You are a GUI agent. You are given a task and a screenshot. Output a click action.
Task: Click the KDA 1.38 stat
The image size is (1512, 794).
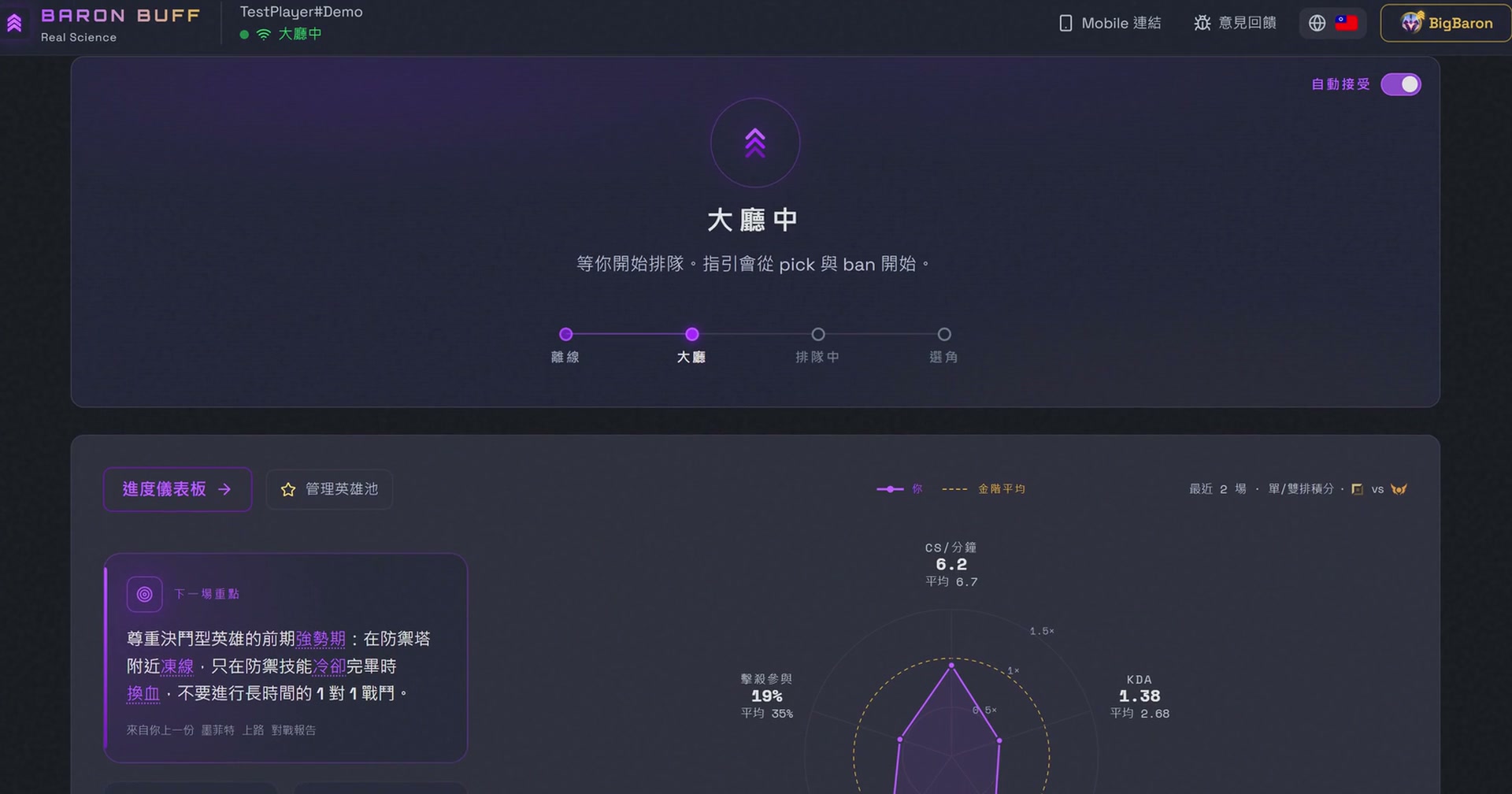1140,696
